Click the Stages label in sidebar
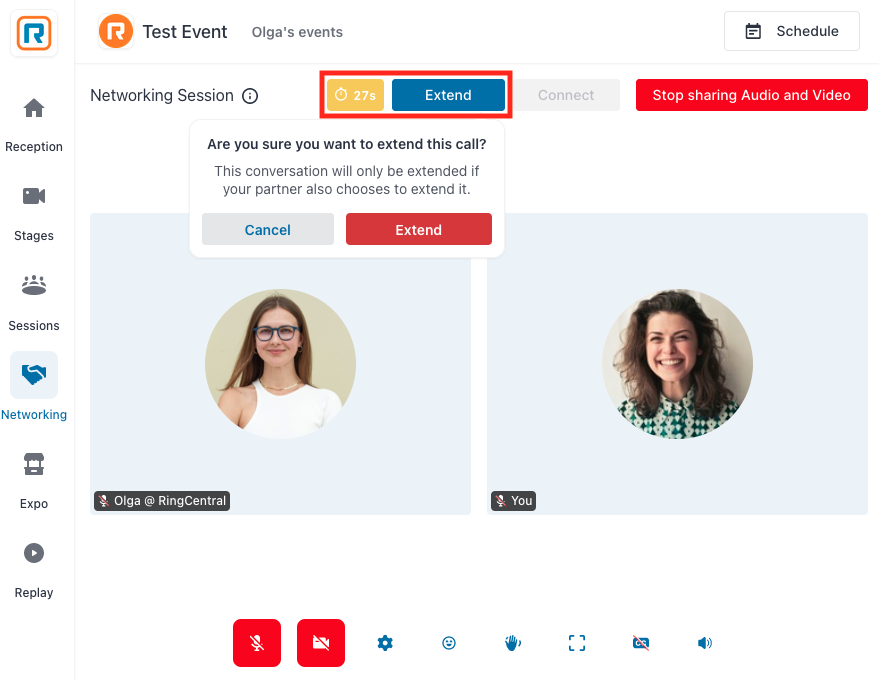 [x=34, y=236]
